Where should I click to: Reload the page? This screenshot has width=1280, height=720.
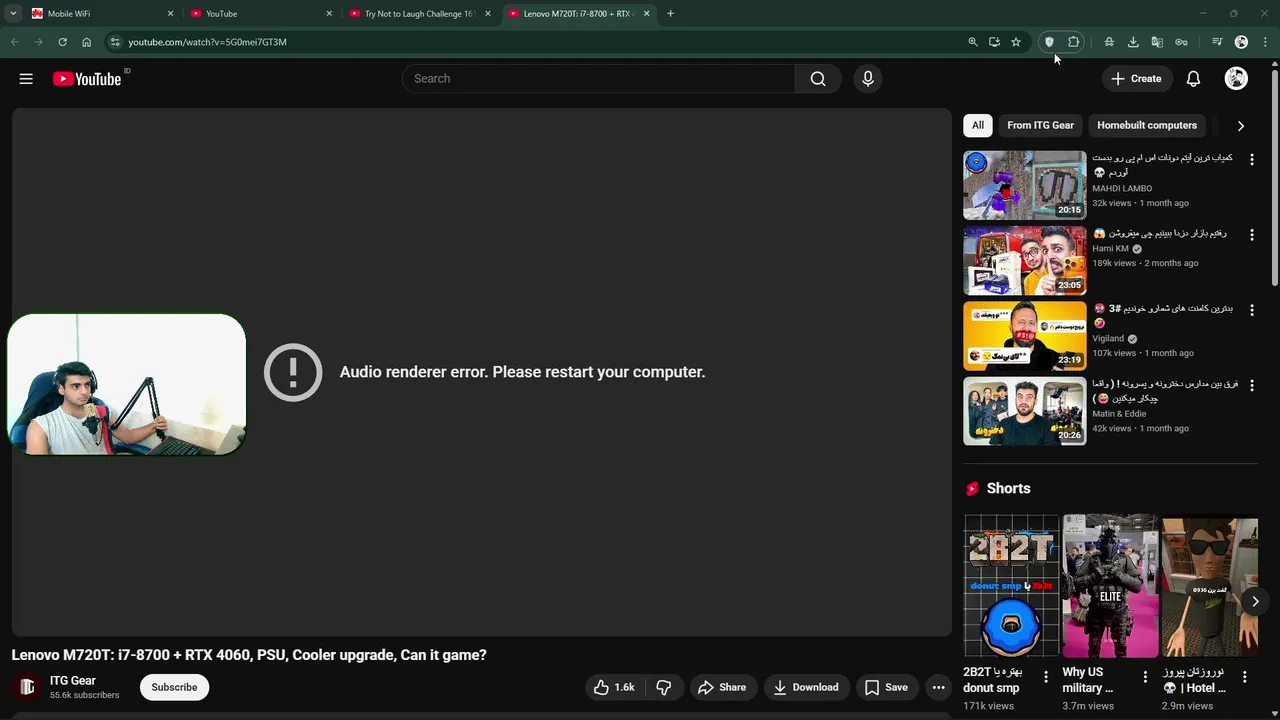62,42
